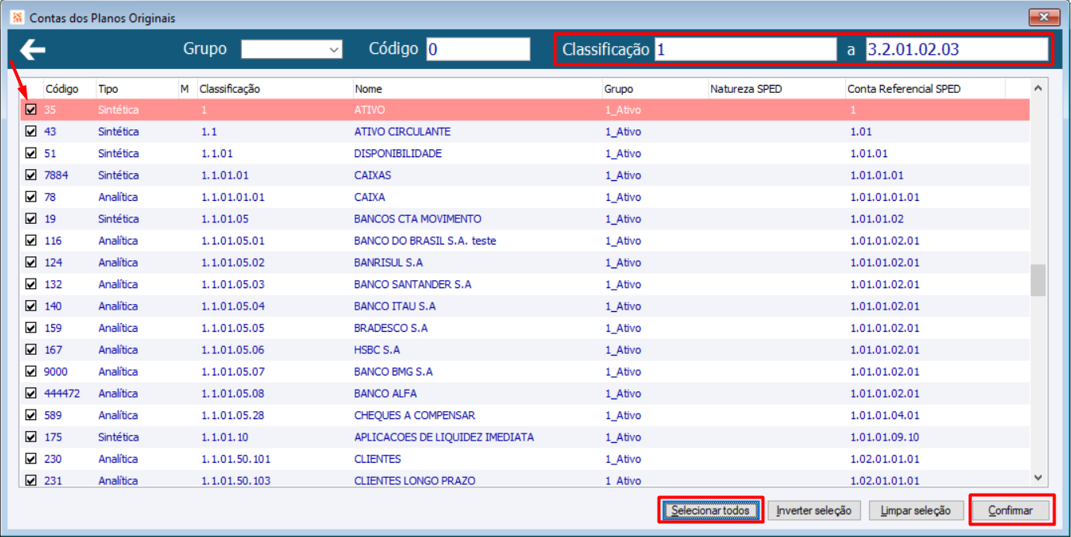1071x537 pixels.
Task: Sort by the Nome column header
Action: 368,89
